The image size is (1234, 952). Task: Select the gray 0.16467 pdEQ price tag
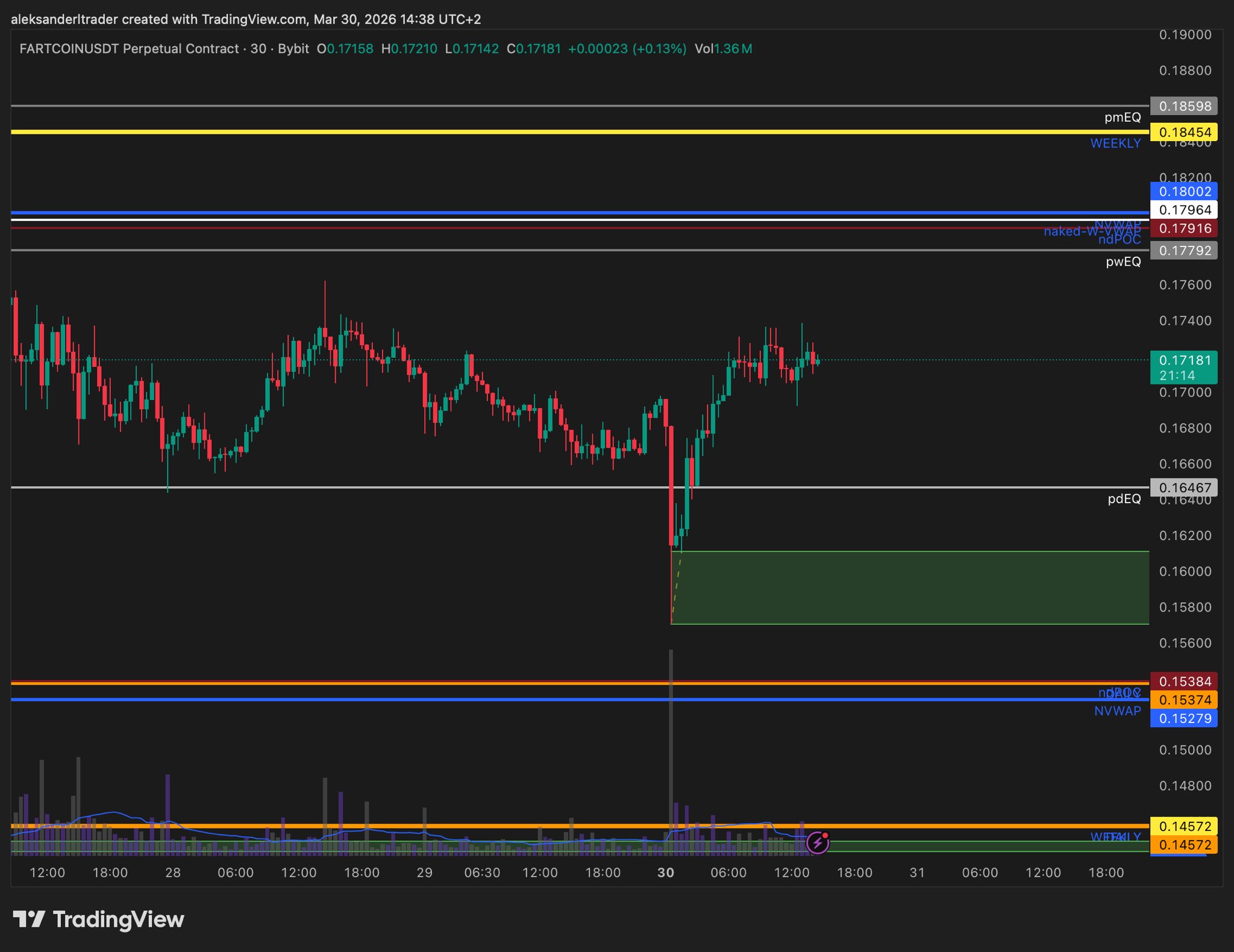click(x=1183, y=487)
